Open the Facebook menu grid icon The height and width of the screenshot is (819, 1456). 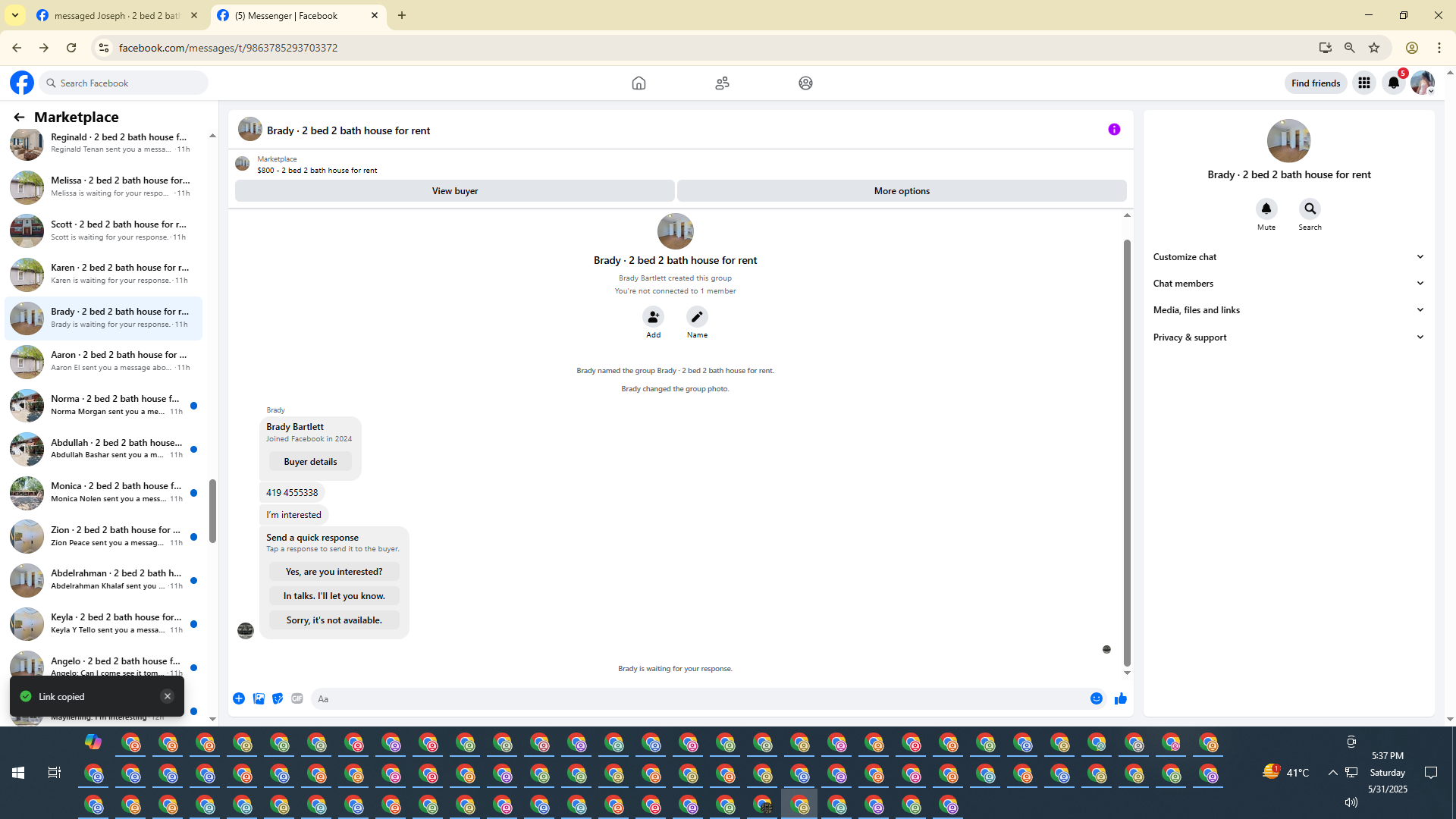[1363, 83]
